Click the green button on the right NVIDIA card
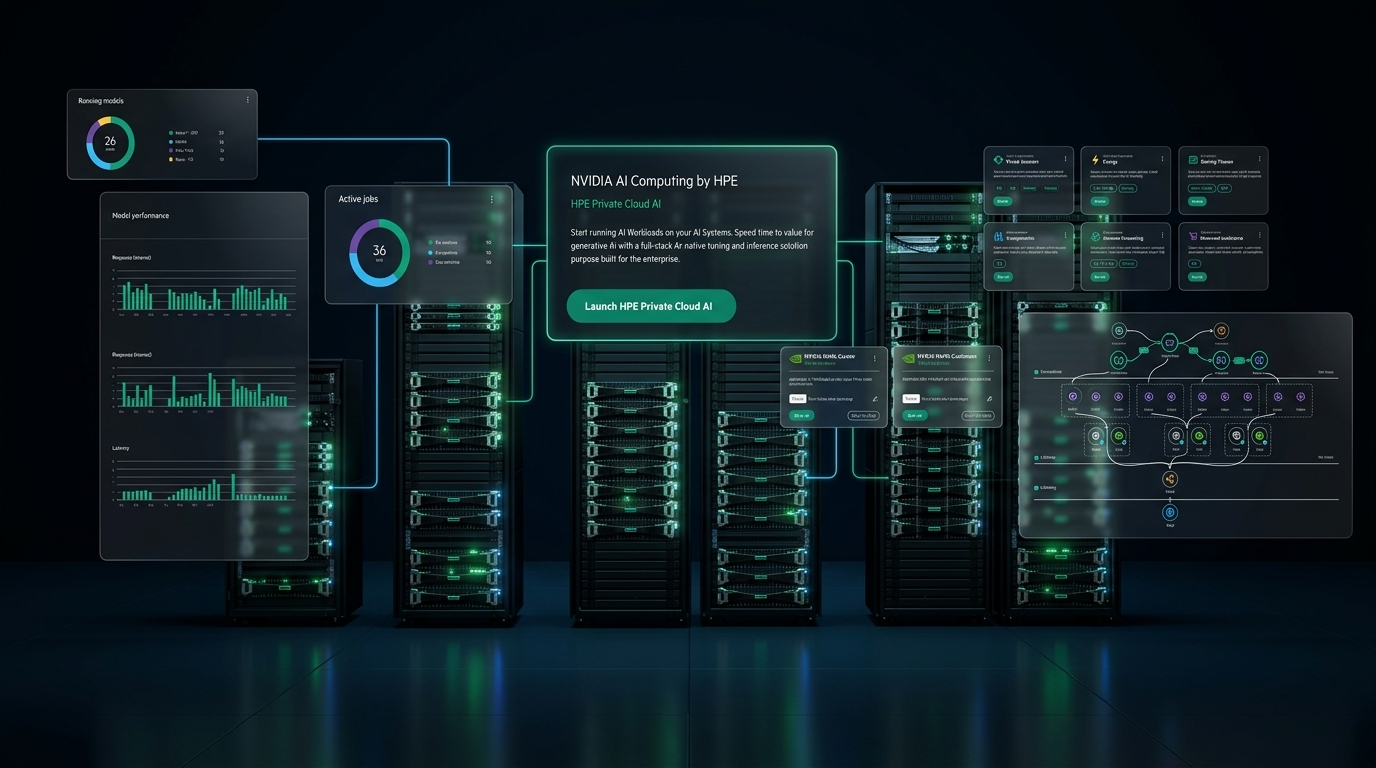 point(915,415)
